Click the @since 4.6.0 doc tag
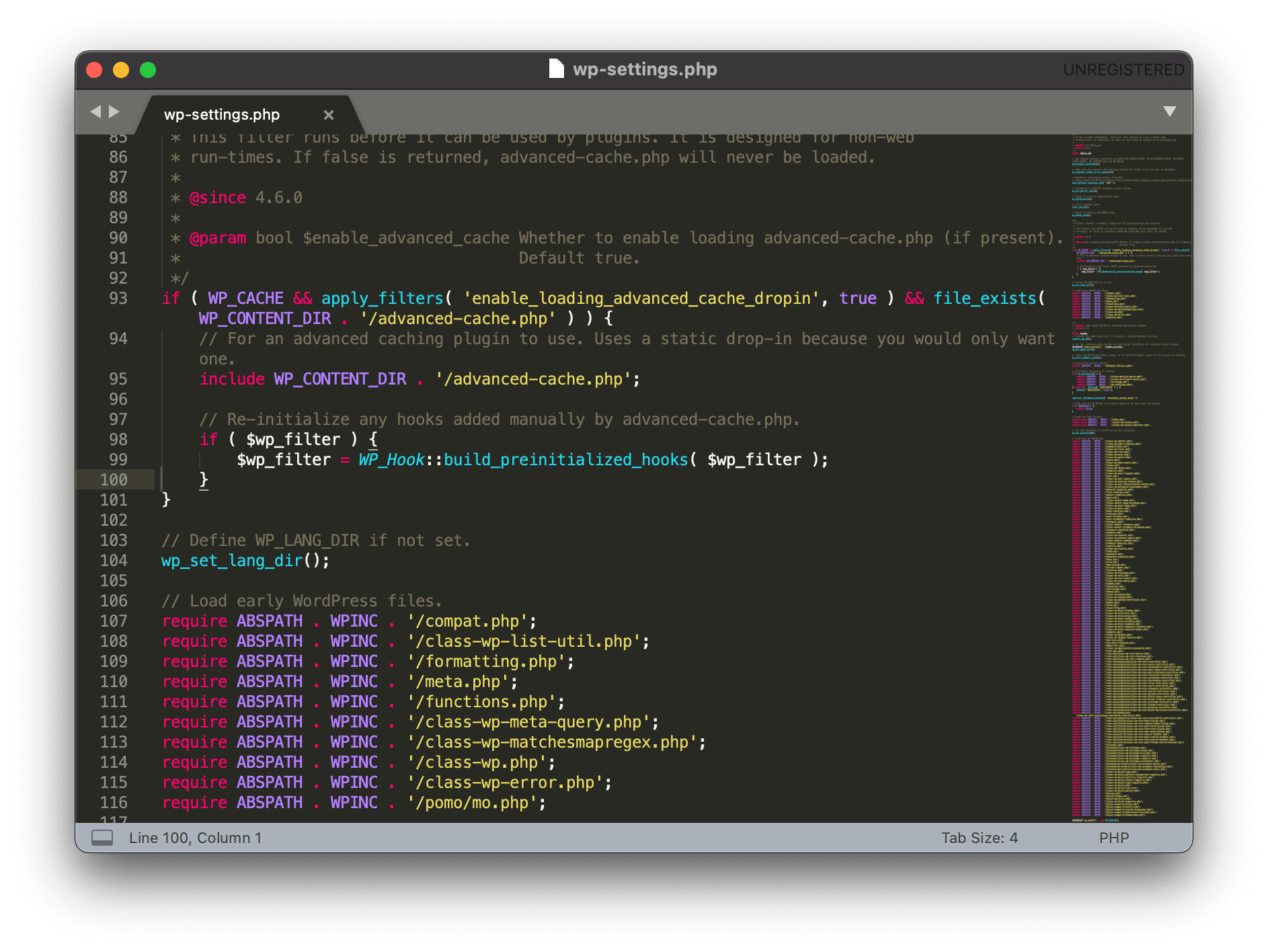This screenshot has width=1268, height=952. 246,198
